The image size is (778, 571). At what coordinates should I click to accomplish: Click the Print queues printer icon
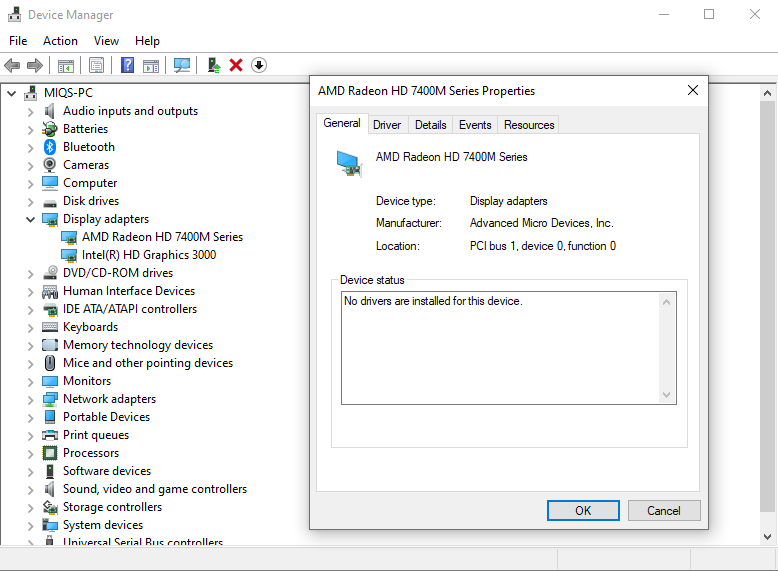point(50,435)
